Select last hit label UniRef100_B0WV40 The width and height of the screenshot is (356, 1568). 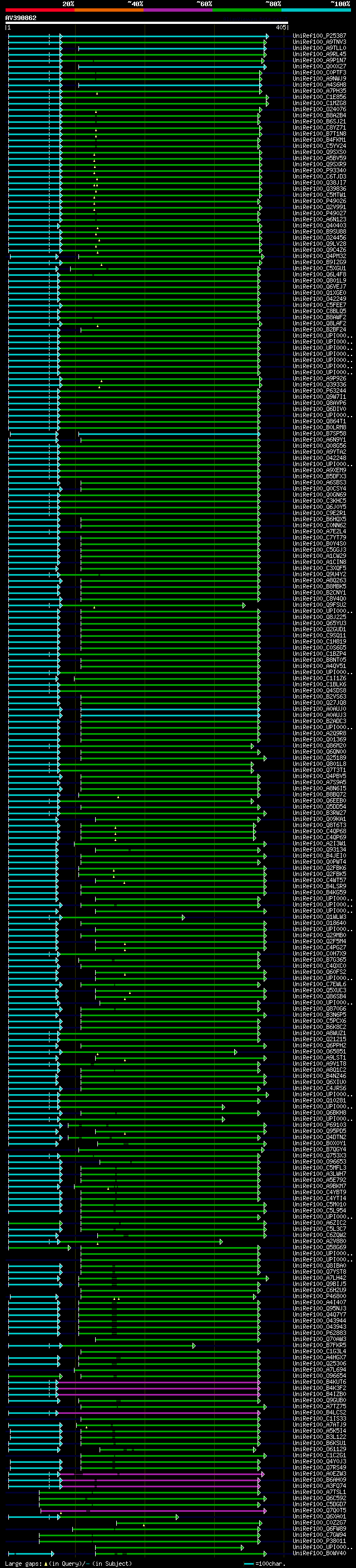319,1553
